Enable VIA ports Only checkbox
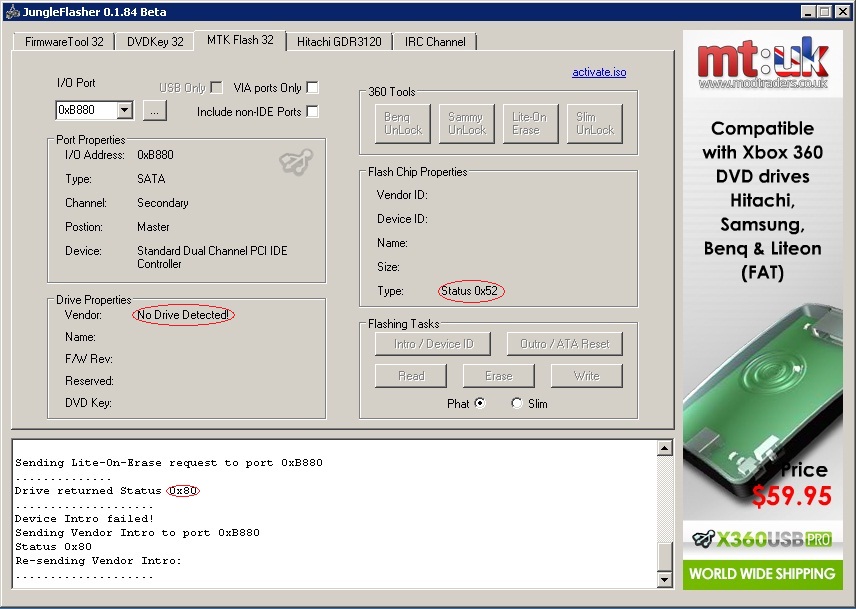Viewport: 856px width, 609px height. tap(312, 87)
